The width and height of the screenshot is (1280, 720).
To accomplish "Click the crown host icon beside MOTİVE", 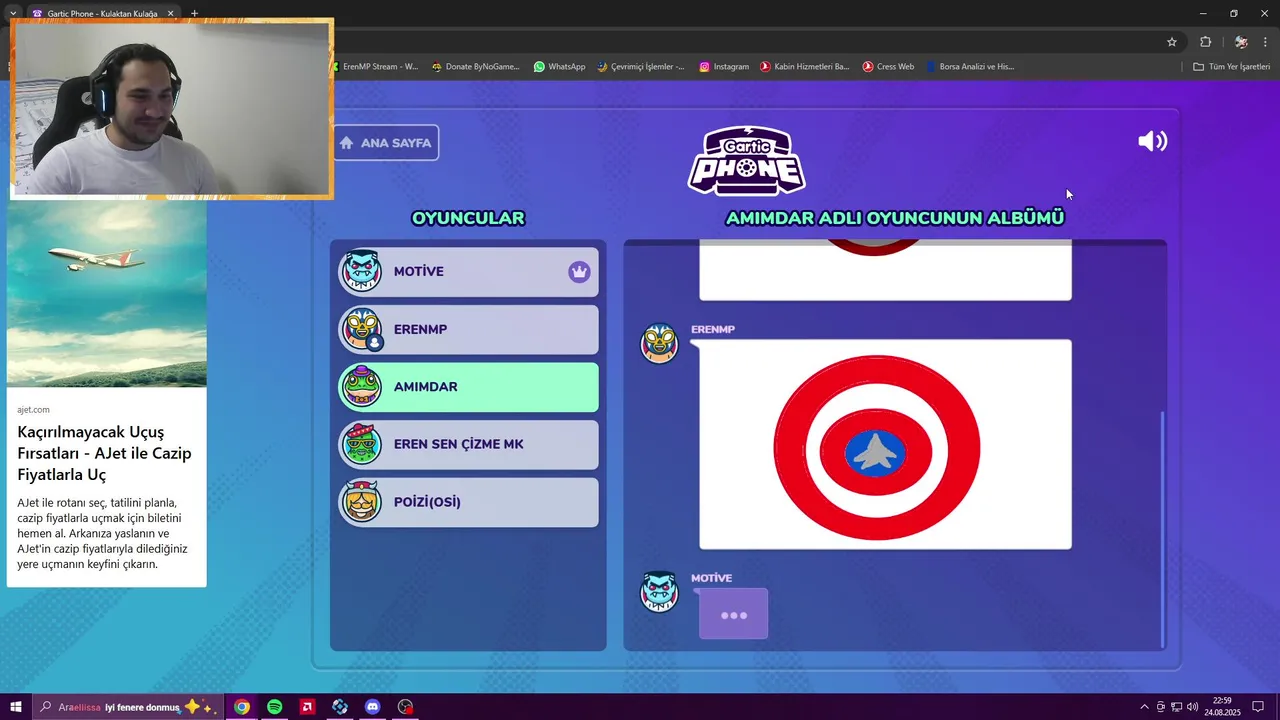I will (579, 271).
